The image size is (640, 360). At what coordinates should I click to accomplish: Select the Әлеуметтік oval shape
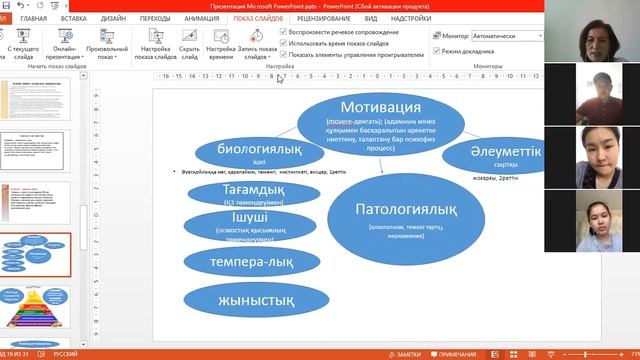(493, 155)
